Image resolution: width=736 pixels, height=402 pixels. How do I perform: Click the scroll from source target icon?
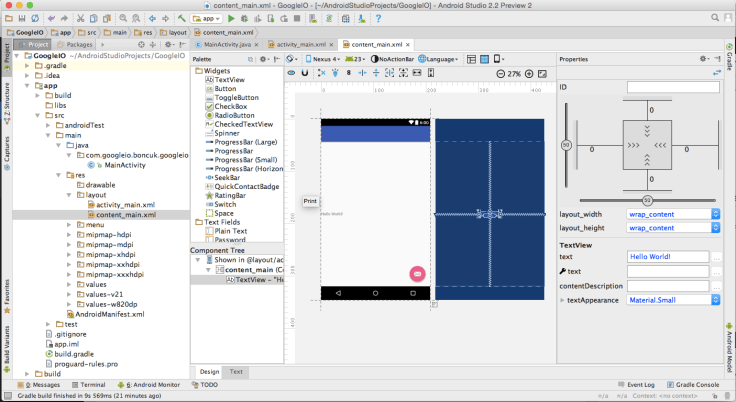141,45
